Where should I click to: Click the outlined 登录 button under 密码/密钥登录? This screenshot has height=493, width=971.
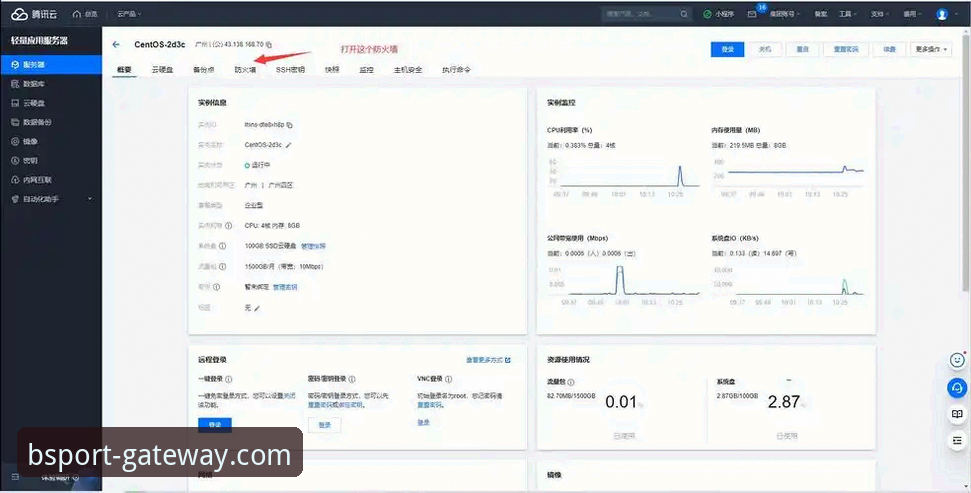coord(324,425)
